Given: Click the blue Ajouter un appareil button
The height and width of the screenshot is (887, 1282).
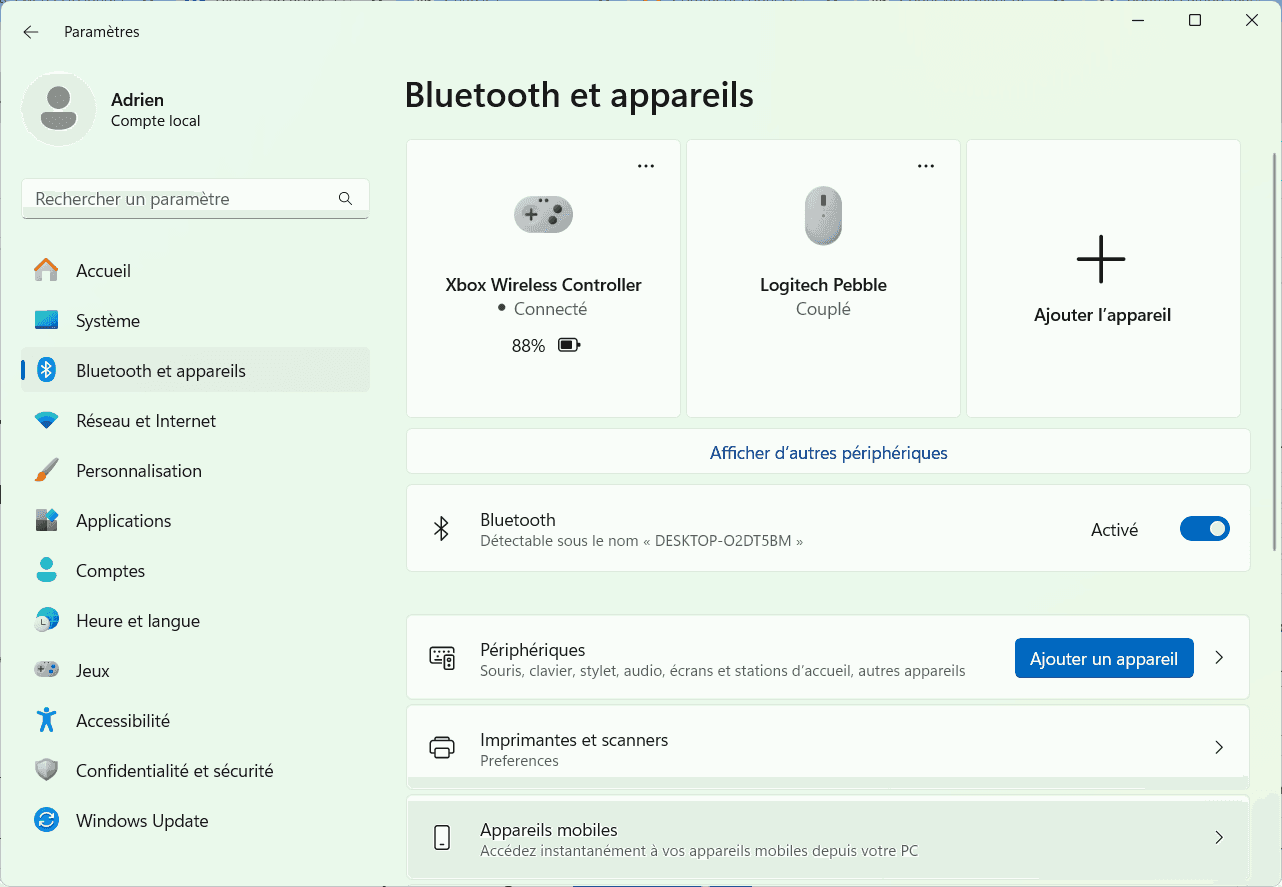Looking at the screenshot, I should (x=1104, y=659).
